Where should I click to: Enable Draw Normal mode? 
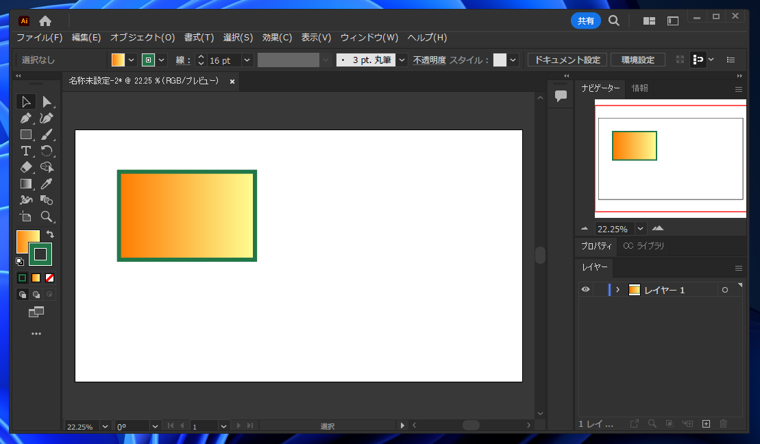coord(22,294)
